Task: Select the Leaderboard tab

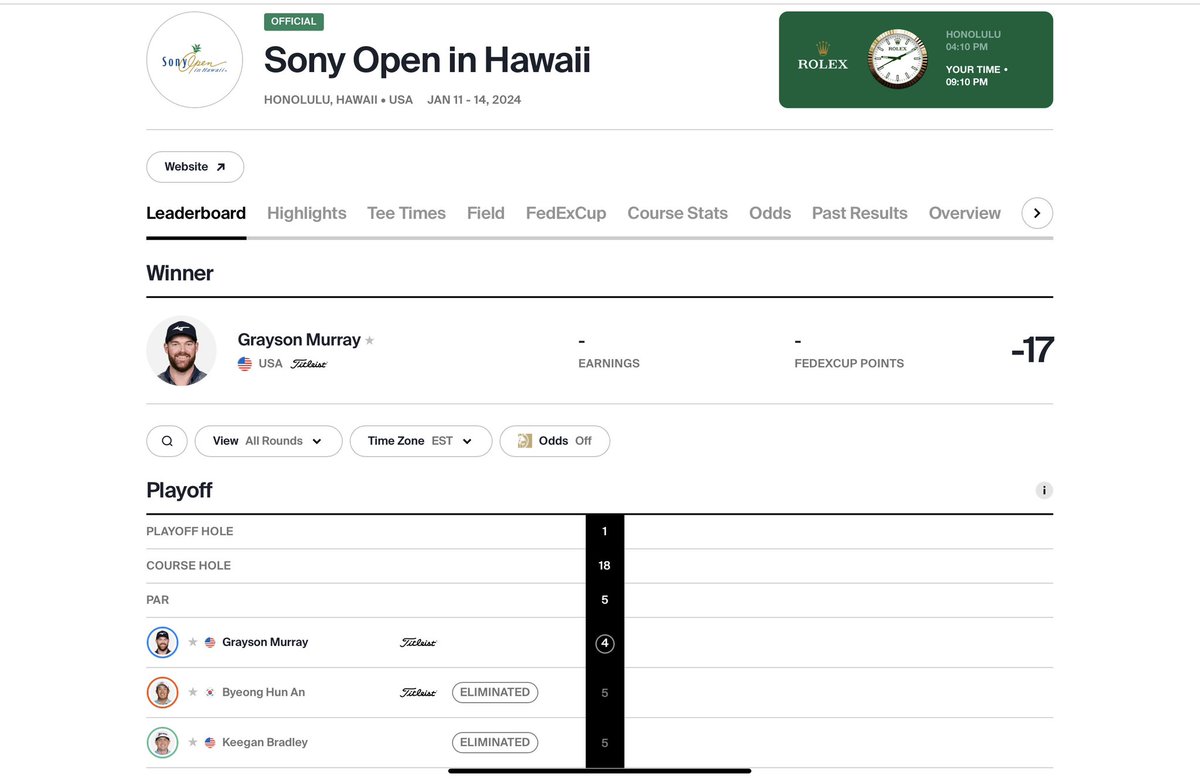Action: tap(196, 213)
